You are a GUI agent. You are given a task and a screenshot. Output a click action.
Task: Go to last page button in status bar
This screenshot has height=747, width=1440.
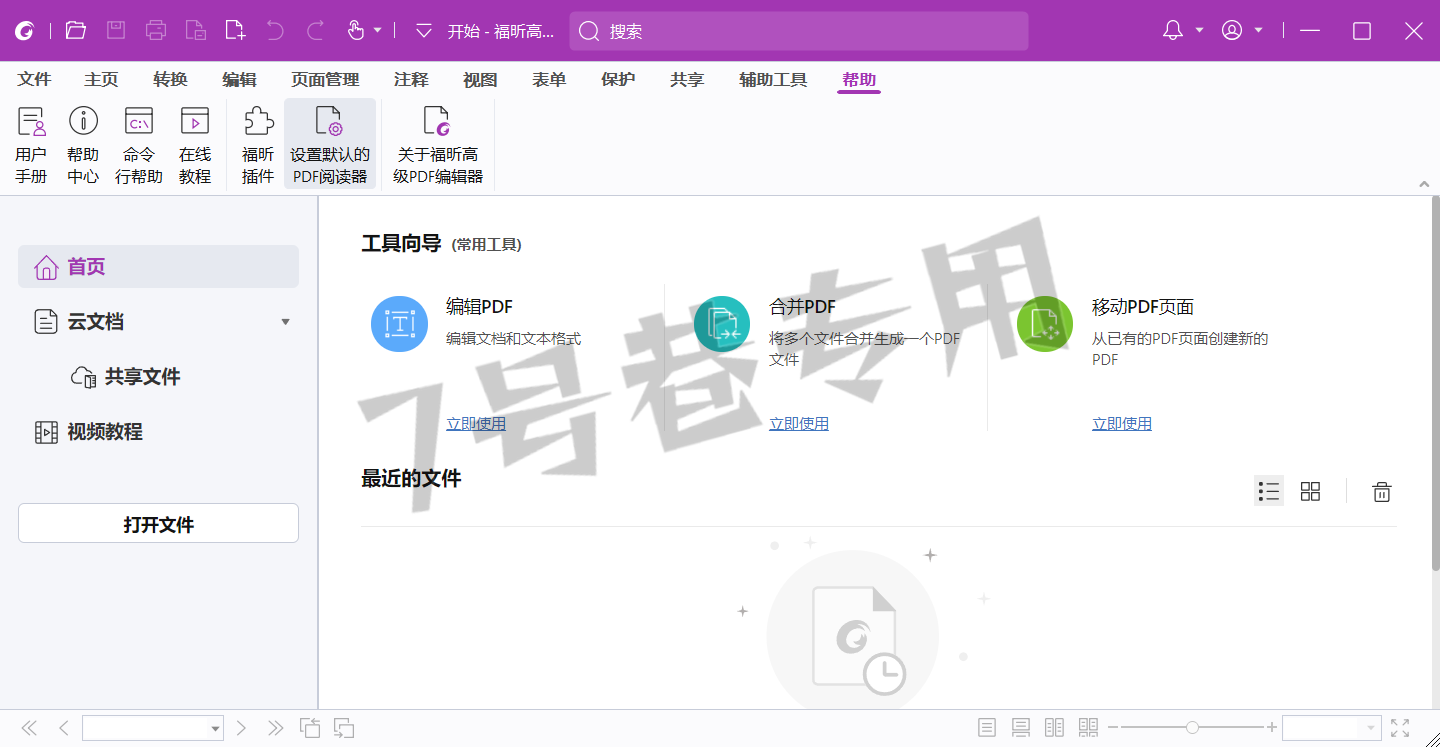pos(276,728)
